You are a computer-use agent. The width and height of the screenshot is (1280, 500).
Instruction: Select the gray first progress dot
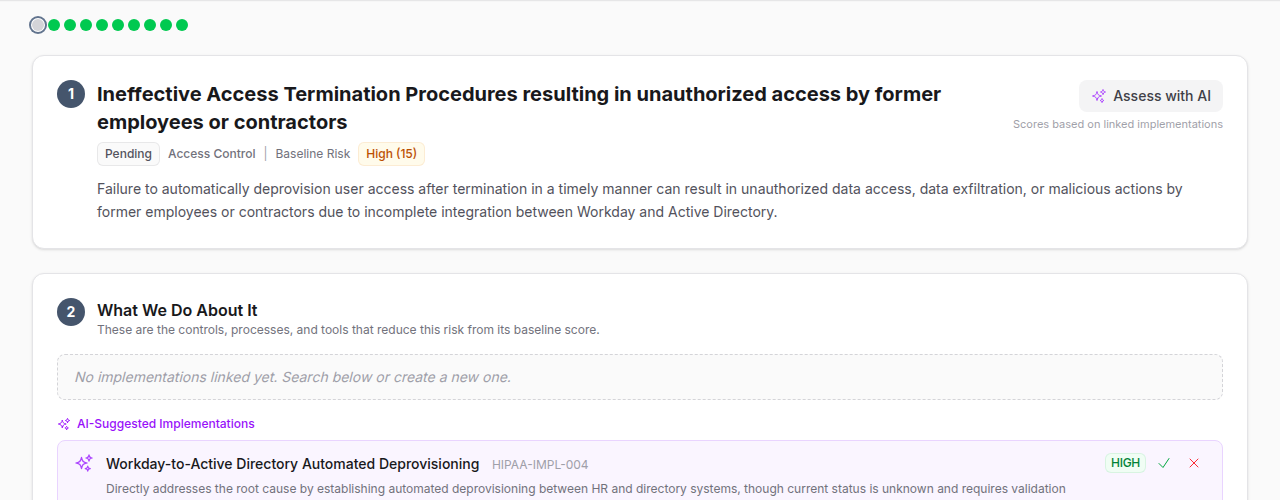pyautogui.click(x=38, y=25)
